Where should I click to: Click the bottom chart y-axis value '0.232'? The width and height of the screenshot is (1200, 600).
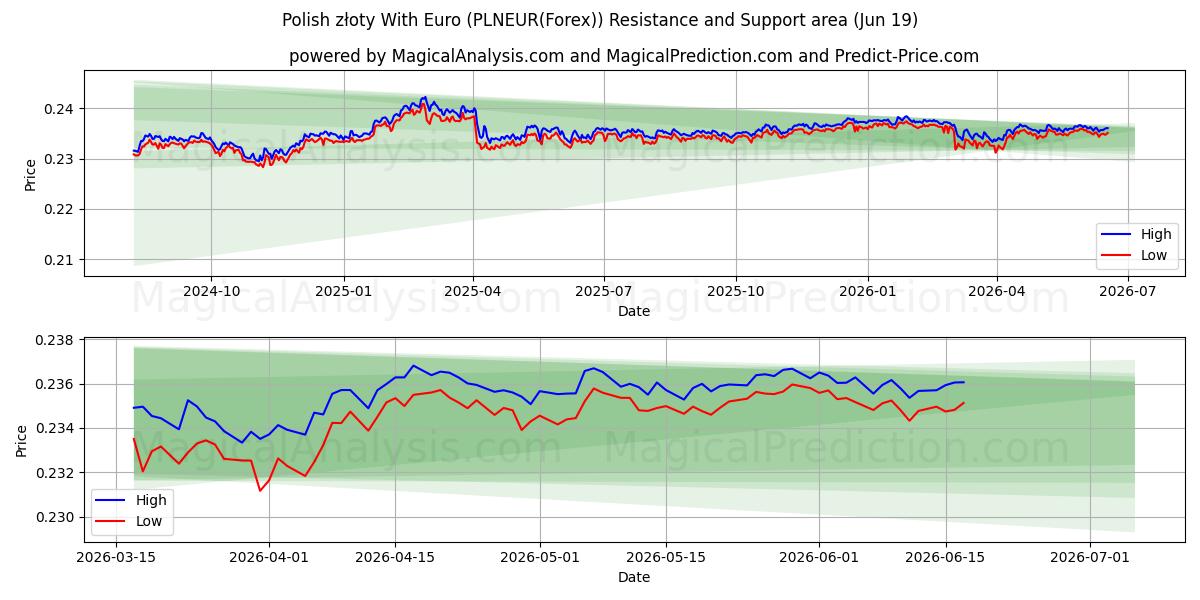[x=55, y=473]
